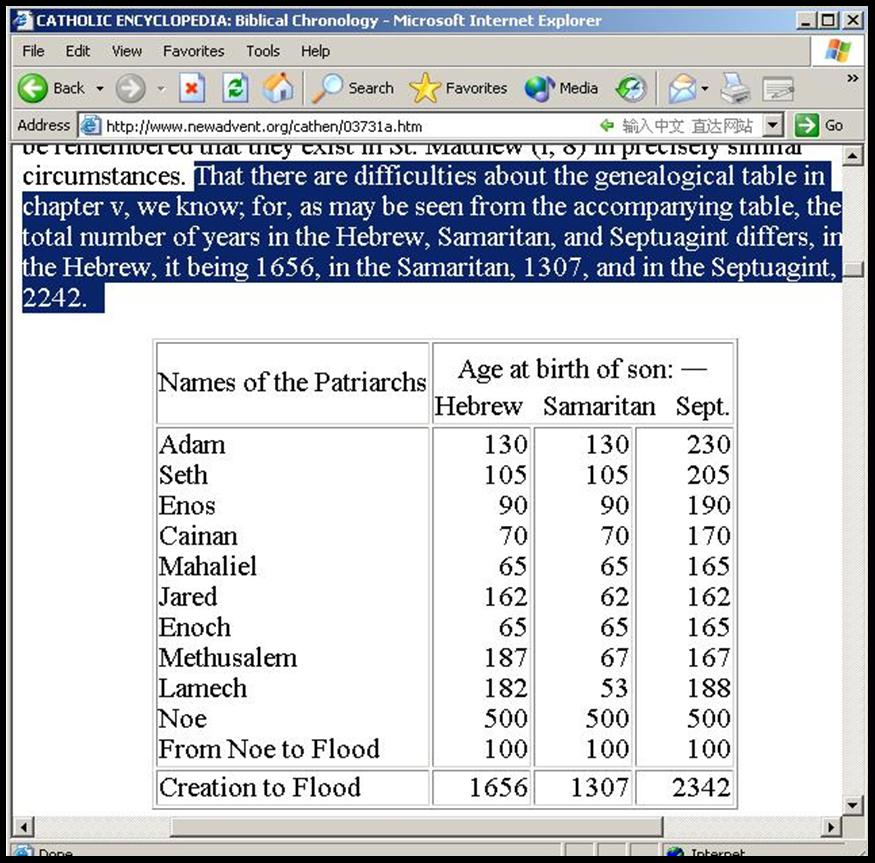Refresh the page with the green arrows icon
875x863 pixels.
[235, 88]
